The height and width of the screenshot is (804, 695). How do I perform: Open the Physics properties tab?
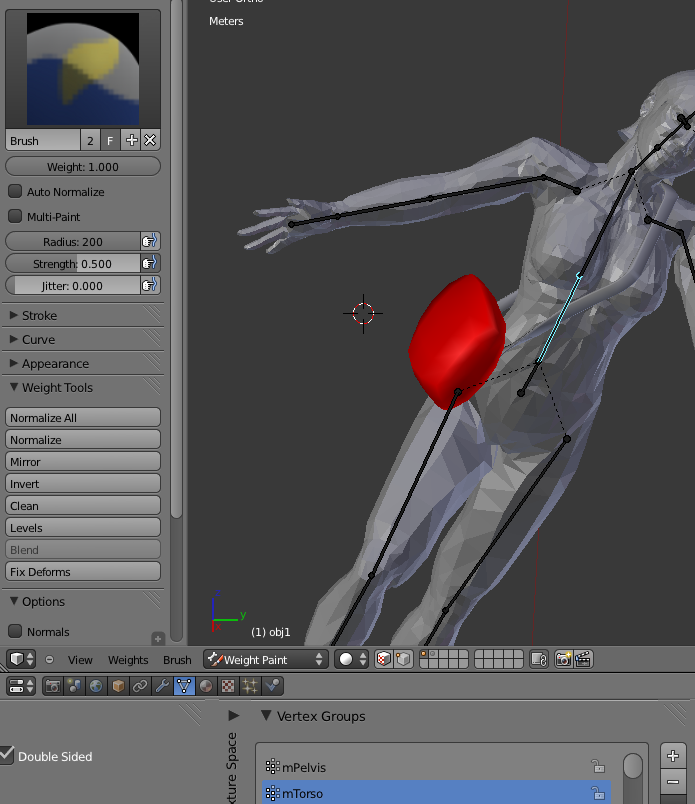pyautogui.click(x=272, y=686)
